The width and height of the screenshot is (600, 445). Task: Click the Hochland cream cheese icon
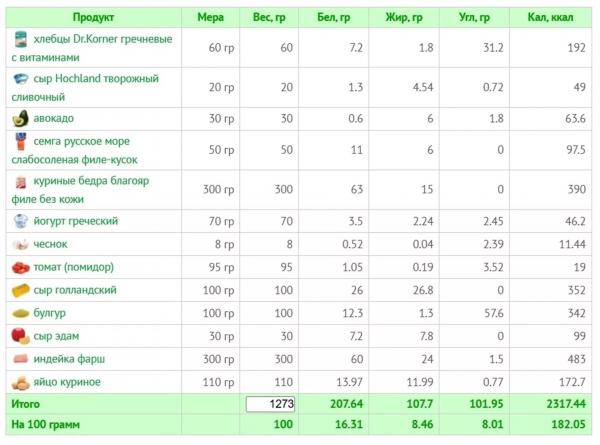tap(21, 79)
